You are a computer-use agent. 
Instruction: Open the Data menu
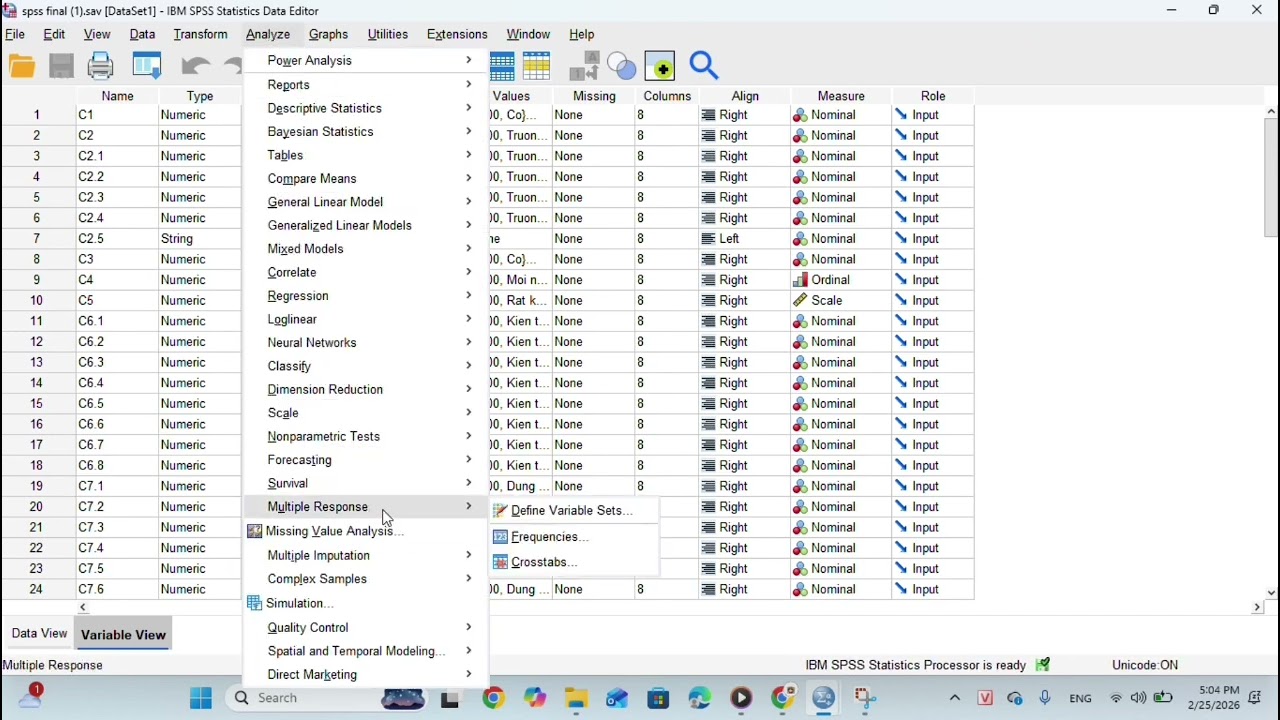[142, 34]
